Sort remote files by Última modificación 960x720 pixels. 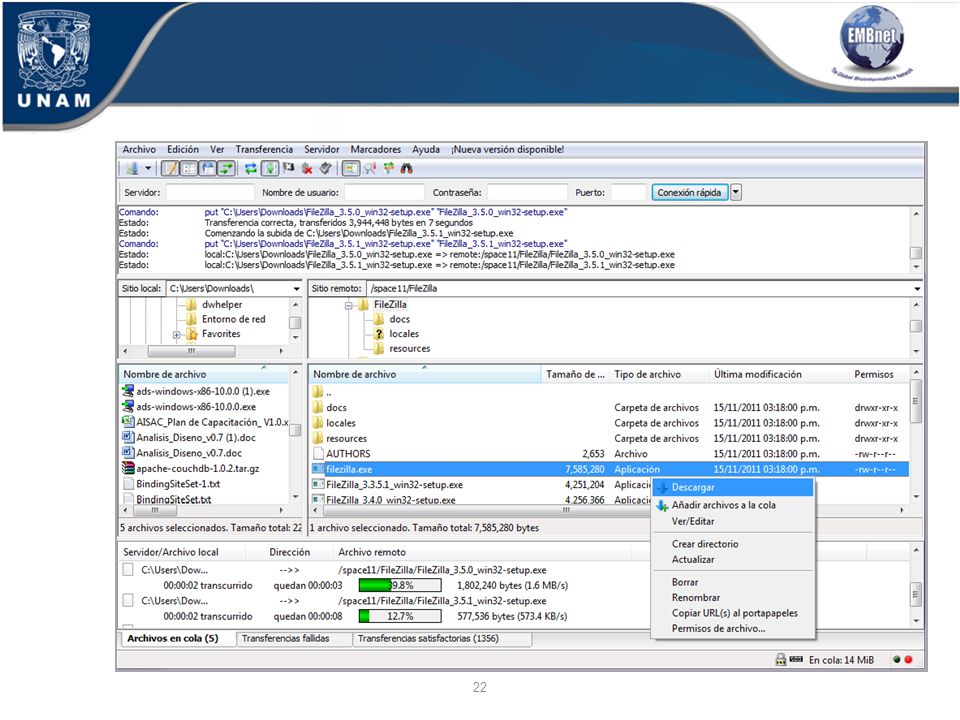pyautogui.click(x=779, y=374)
